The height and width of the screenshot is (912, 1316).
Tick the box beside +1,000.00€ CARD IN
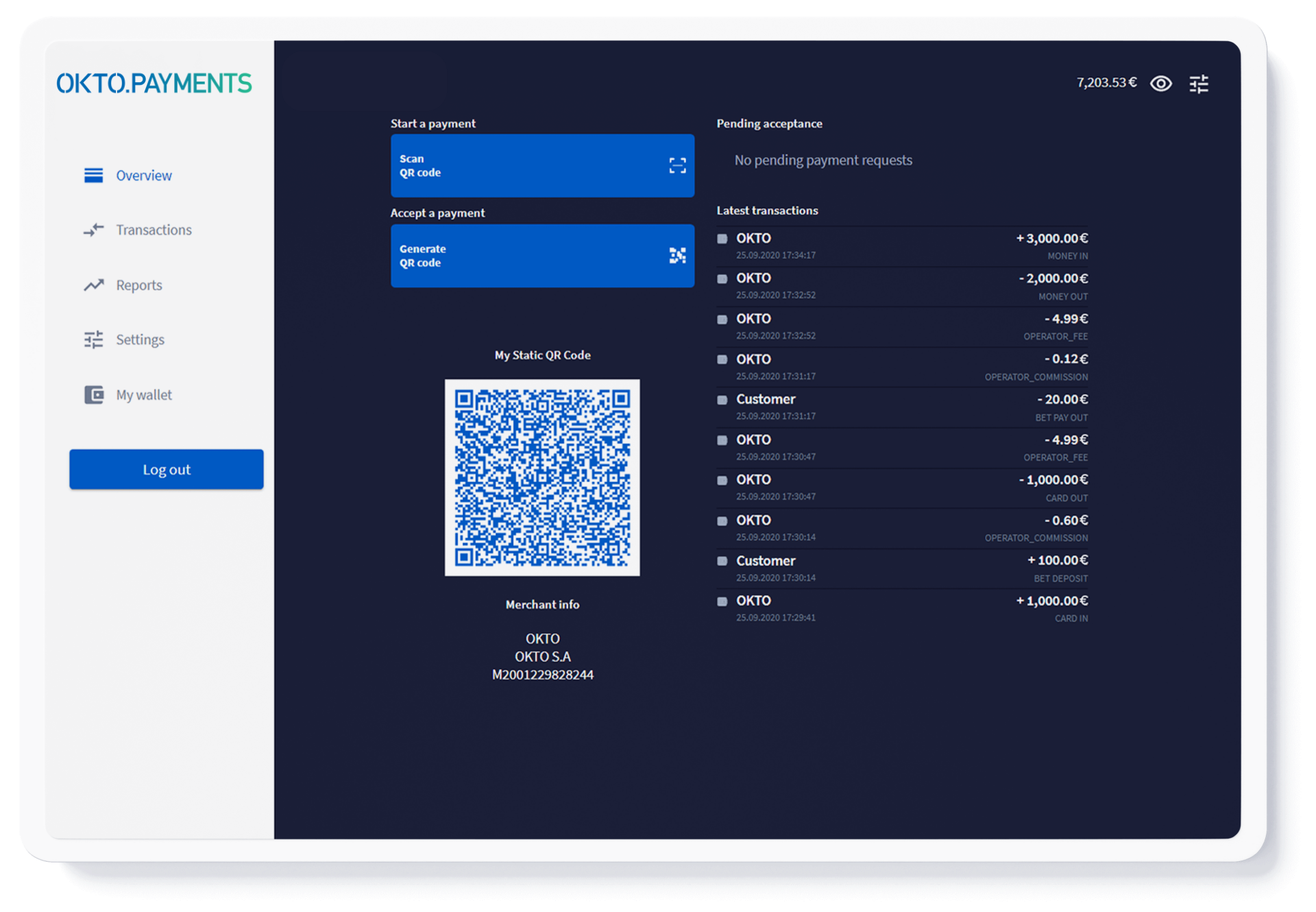[722, 601]
